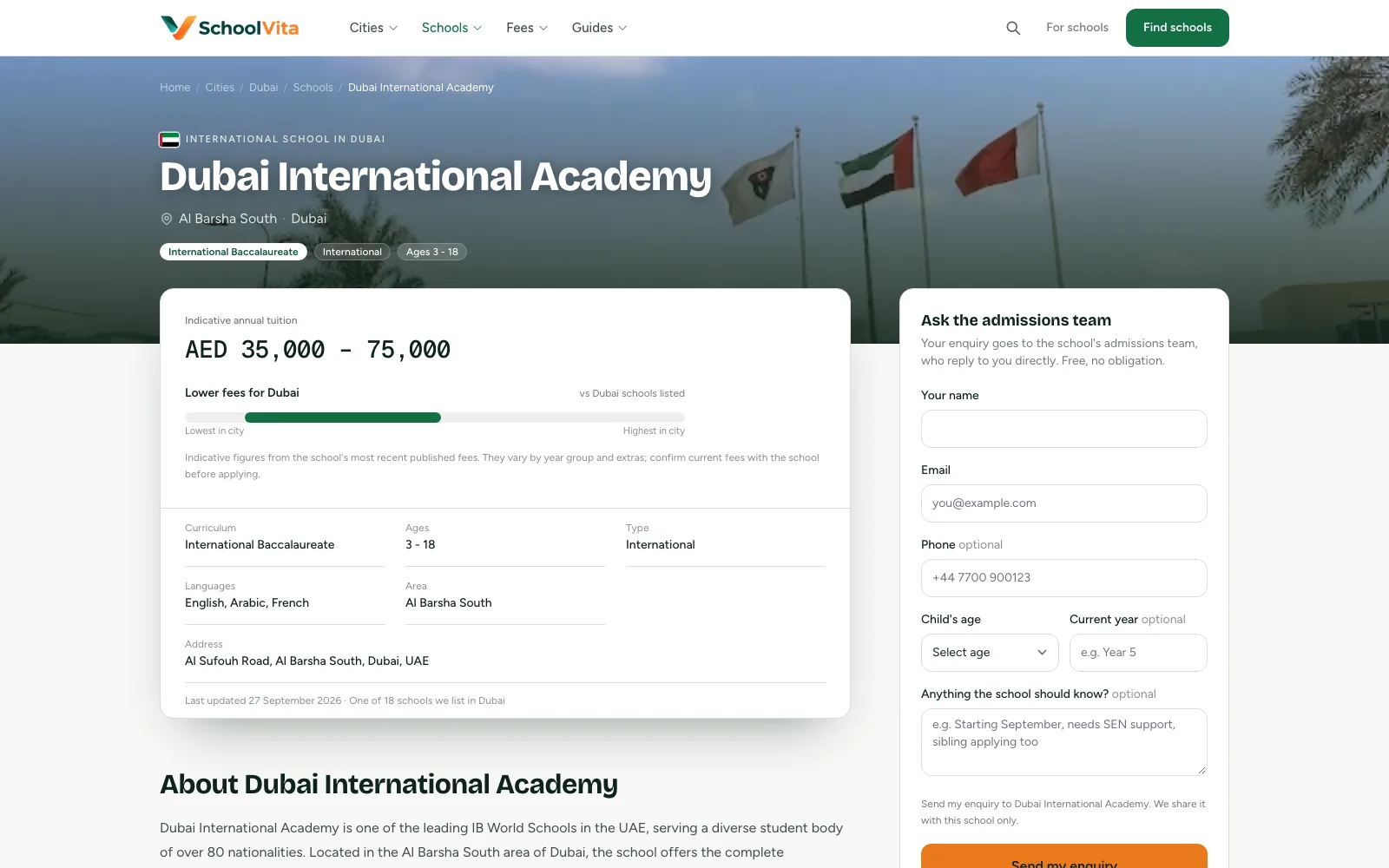Open the search magnifier icon
The width and height of the screenshot is (1389, 868).
point(1013,28)
